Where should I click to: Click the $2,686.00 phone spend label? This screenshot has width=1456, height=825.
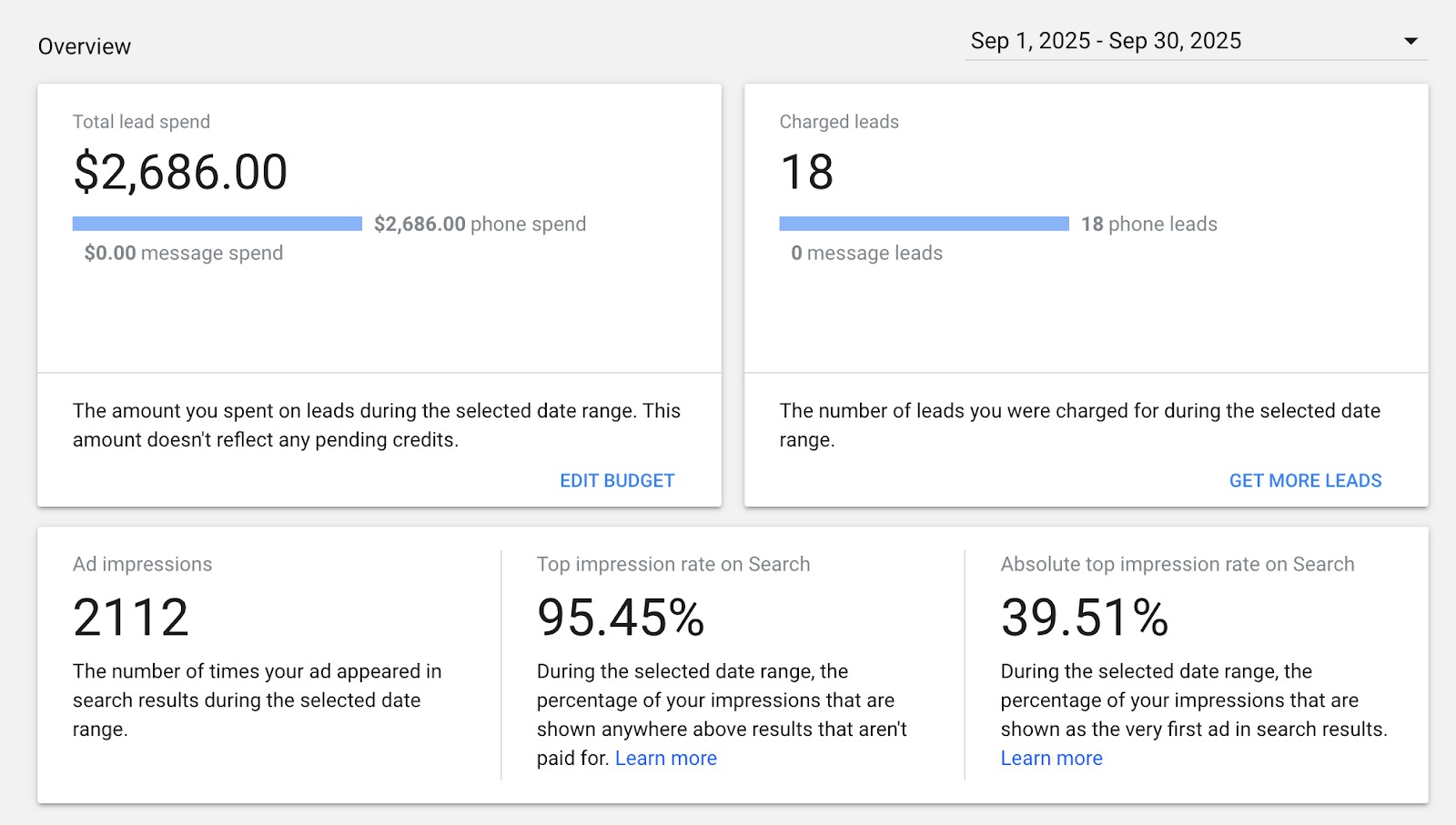click(x=480, y=224)
